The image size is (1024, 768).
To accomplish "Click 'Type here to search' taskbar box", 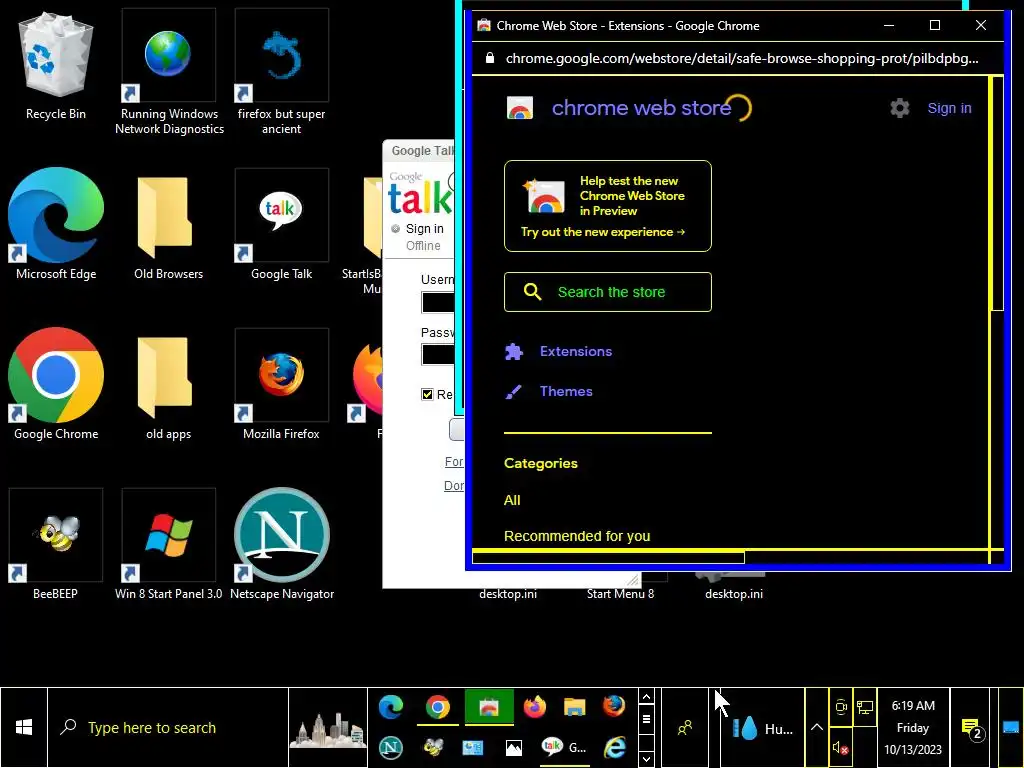I will click(x=168, y=728).
